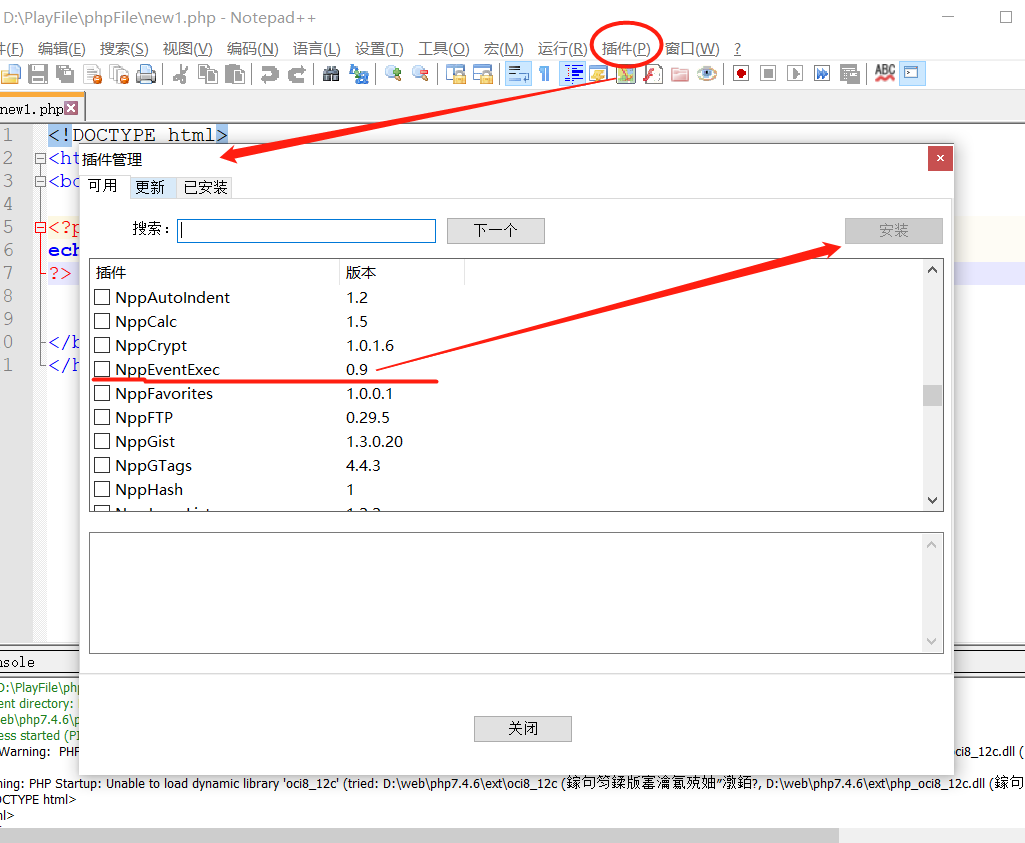Collapse the fold marker on line 3
The image size is (1025, 843).
point(40,181)
